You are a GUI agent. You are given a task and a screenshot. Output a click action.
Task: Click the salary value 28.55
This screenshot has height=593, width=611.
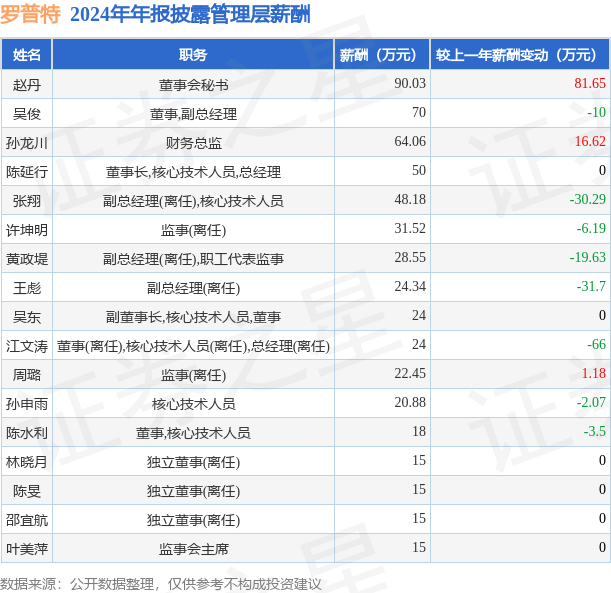[x=410, y=257]
